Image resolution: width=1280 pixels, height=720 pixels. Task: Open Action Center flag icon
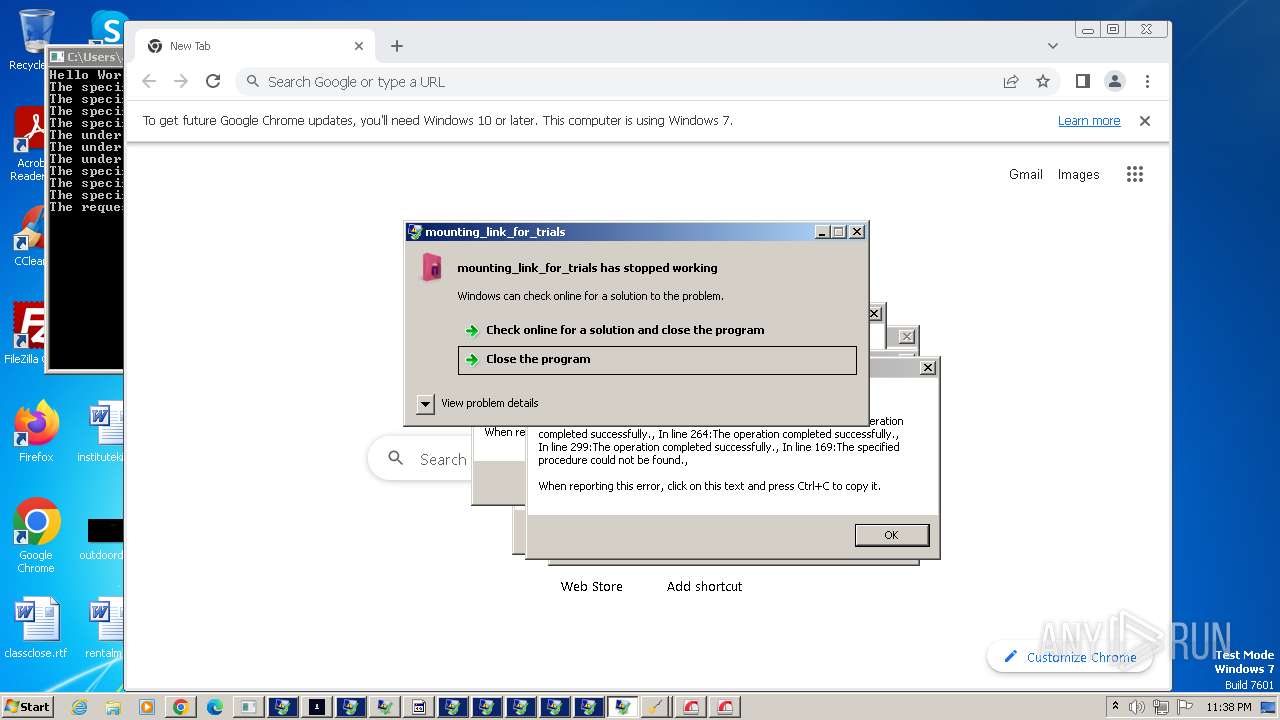(1186, 707)
